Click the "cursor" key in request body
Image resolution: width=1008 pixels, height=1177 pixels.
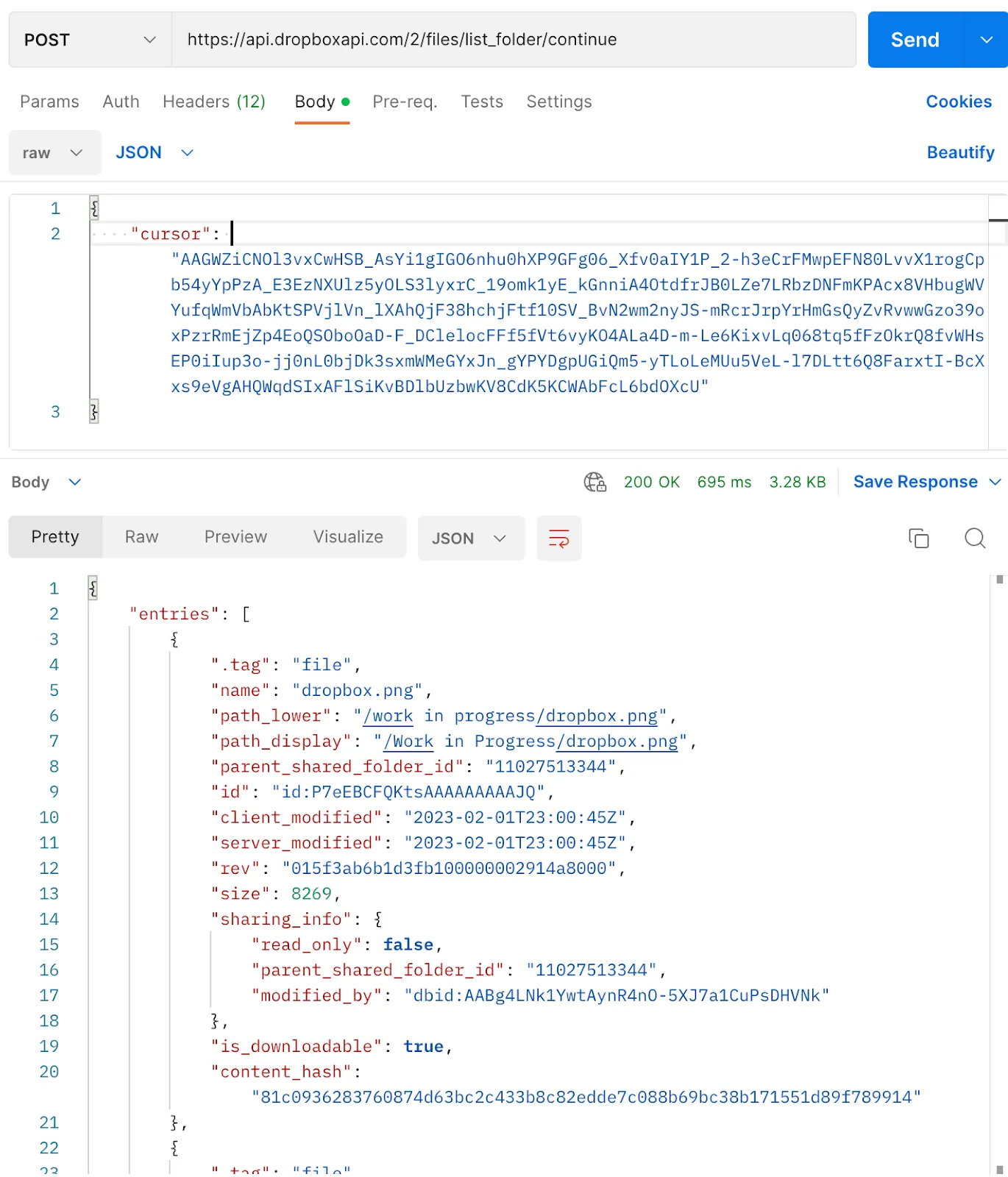[171, 234]
